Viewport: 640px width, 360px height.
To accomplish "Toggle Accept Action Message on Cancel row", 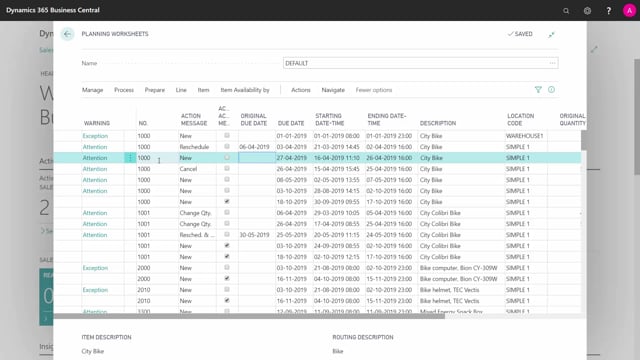I will (227, 168).
